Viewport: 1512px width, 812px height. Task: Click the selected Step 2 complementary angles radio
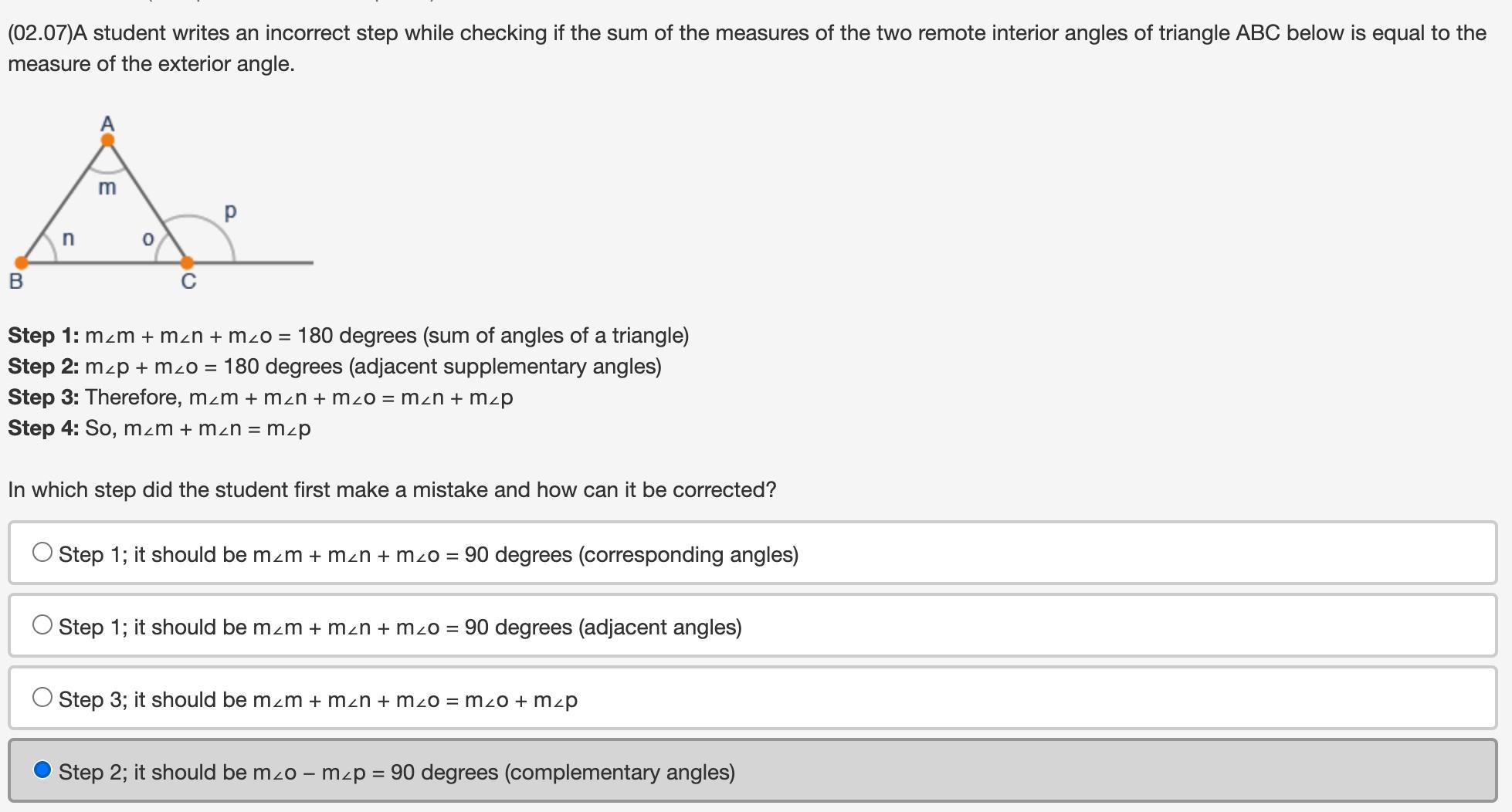pos(42,770)
